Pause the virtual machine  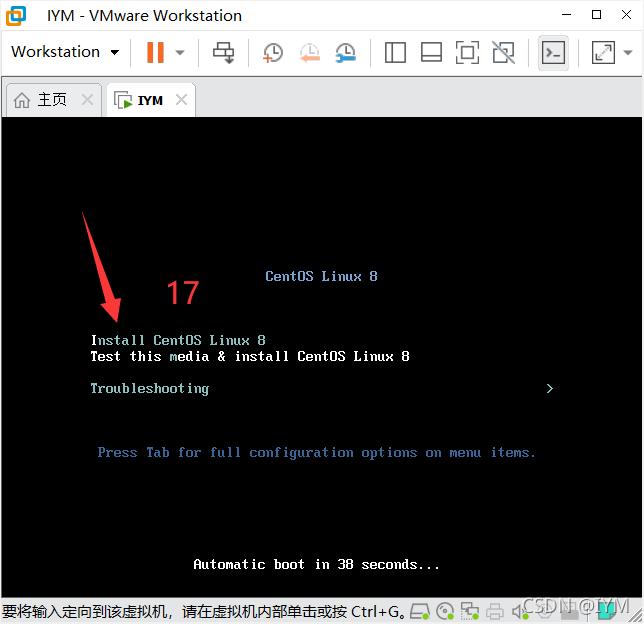pos(155,52)
